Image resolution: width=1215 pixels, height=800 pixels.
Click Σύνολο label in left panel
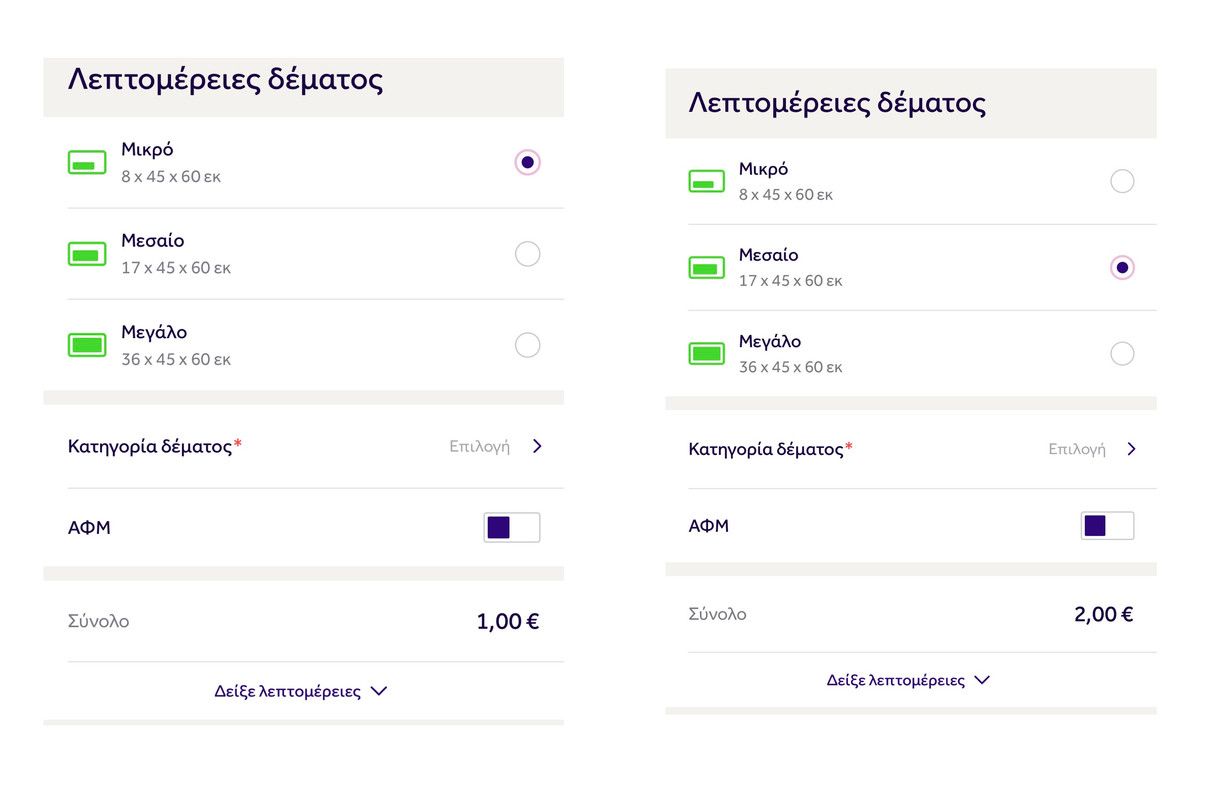pos(98,622)
